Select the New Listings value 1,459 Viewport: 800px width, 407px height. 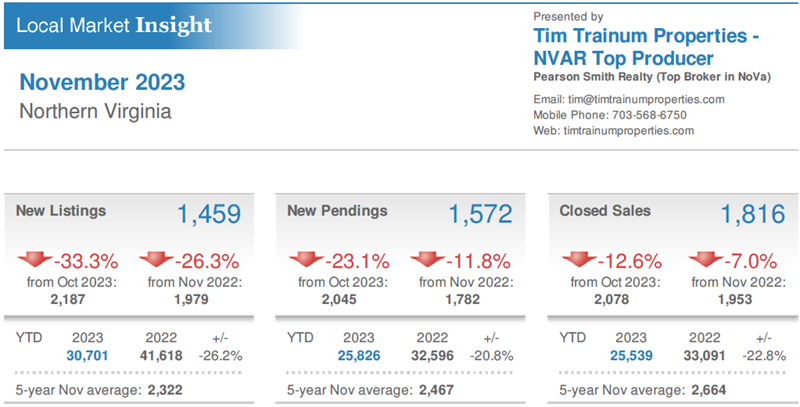coord(208,213)
